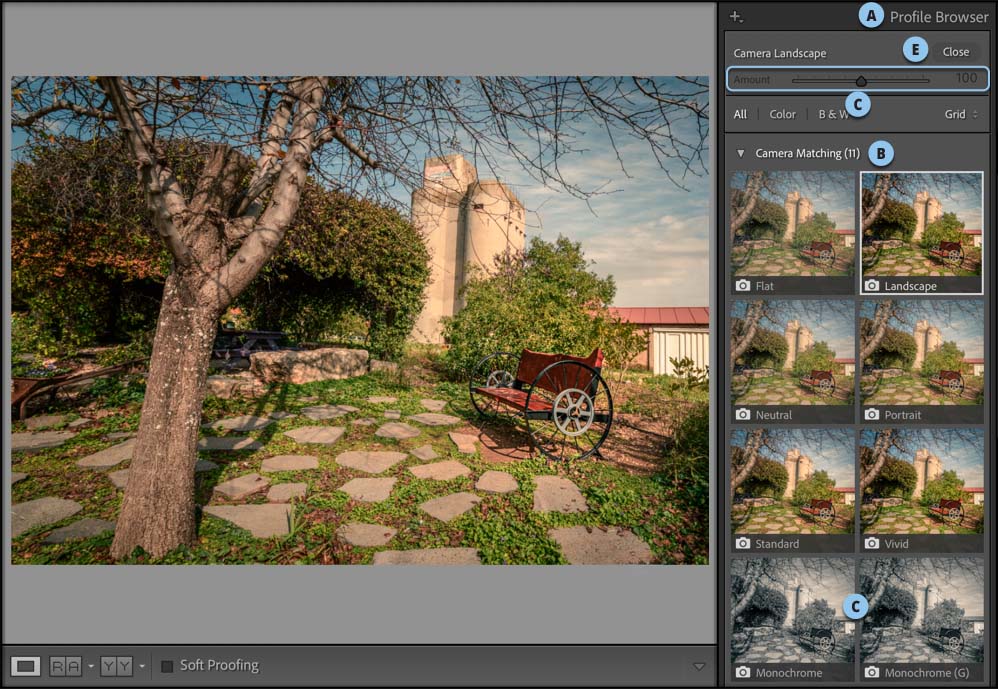Choose the Vivid profile thumbnail
998x689 pixels.
[921, 489]
